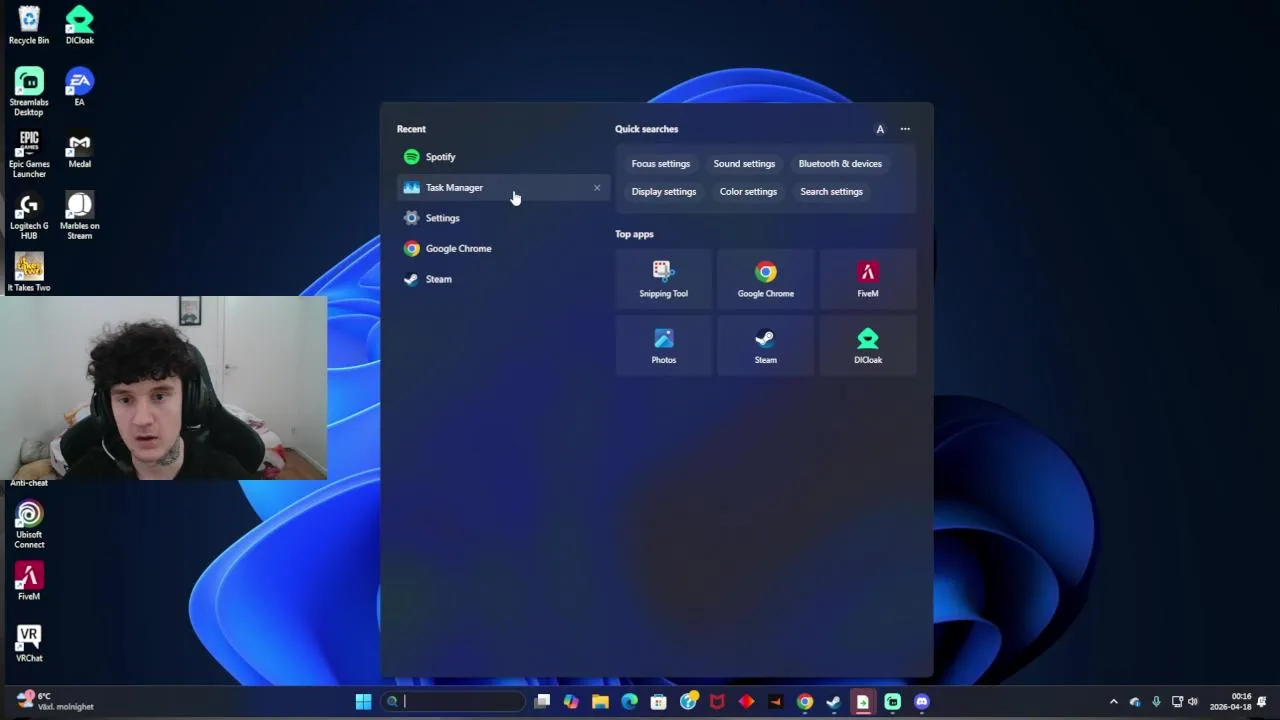The width and height of the screenshot is (1280, 720).
Task: Launch Google Chrome from Top apps
Action: coord(766,279)
